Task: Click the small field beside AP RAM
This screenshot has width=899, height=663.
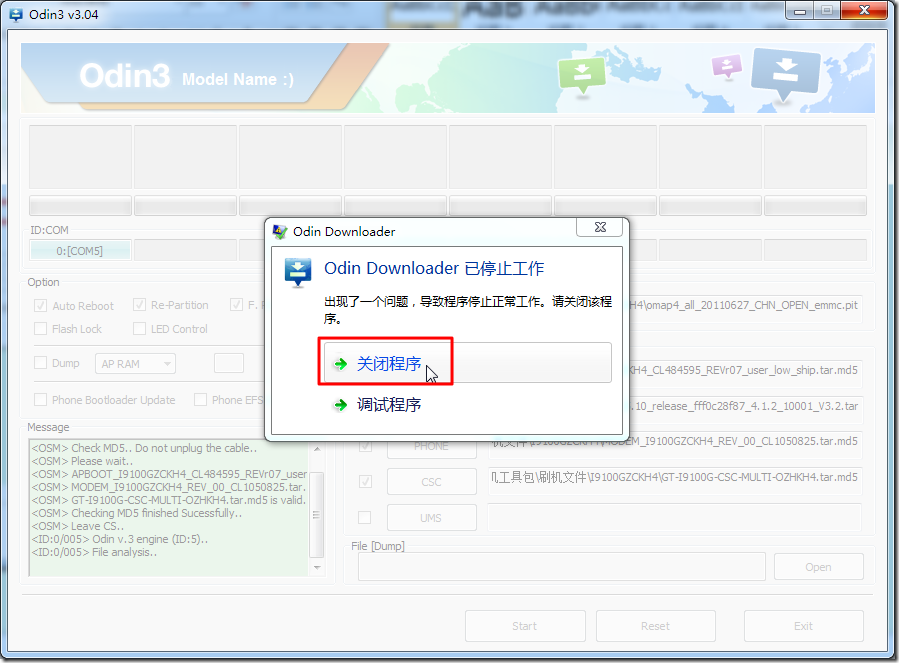Action: pyautogui.click(x=229, y=363)
